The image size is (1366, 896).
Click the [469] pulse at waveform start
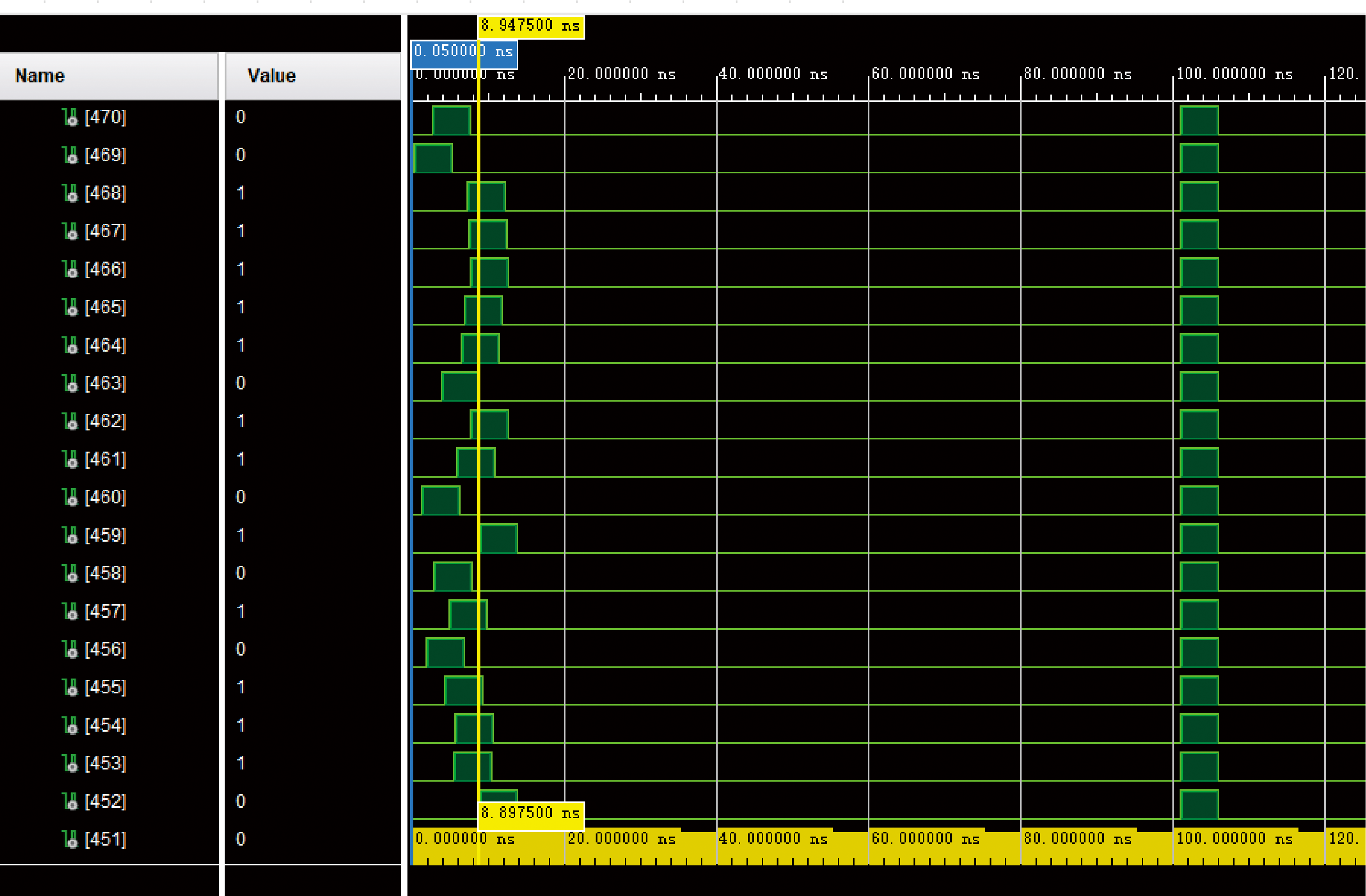[x=433, y=158]
